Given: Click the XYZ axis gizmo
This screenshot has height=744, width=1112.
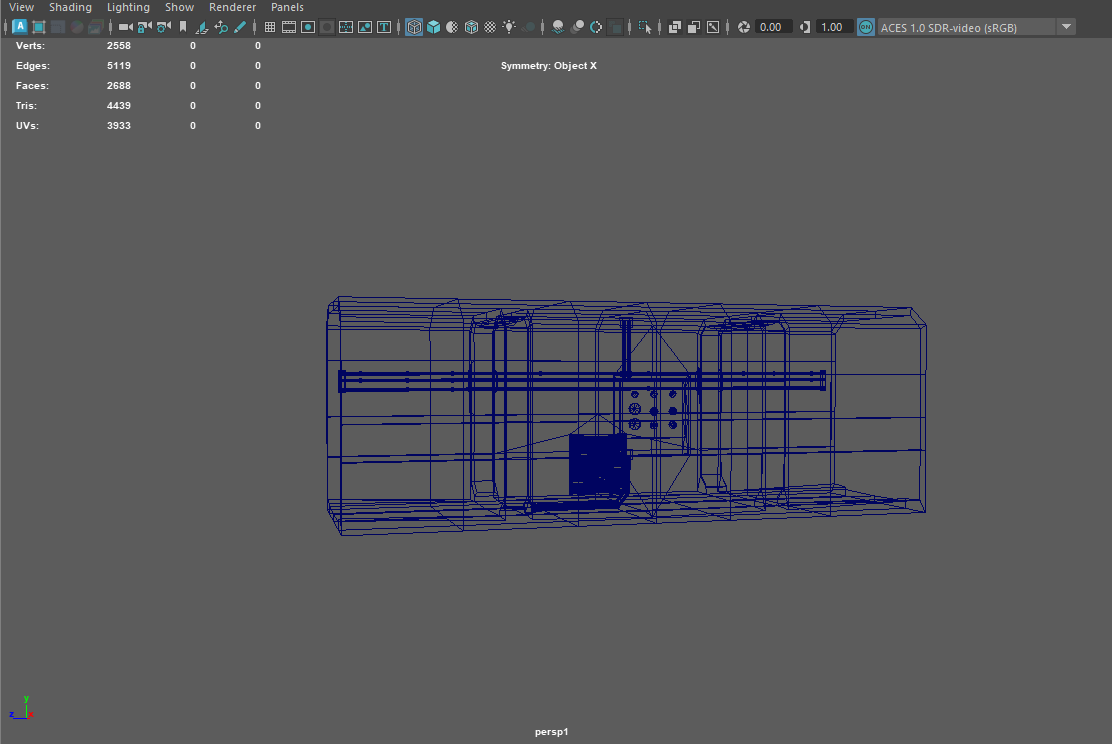Looking at the screenshot, I should click(22, 708).
